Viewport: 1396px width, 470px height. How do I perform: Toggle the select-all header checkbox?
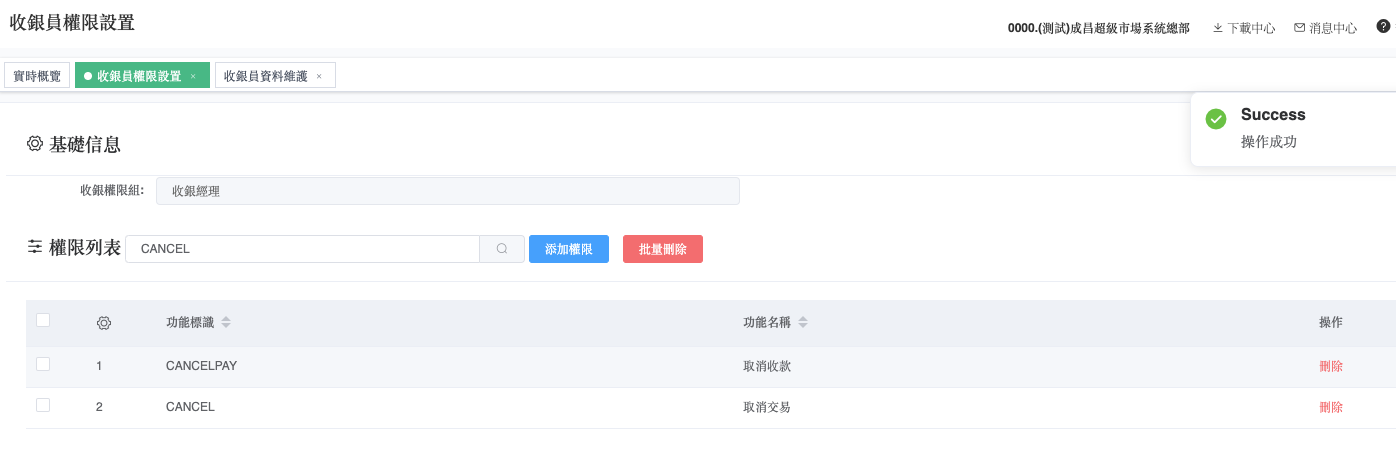click(43, 320)
